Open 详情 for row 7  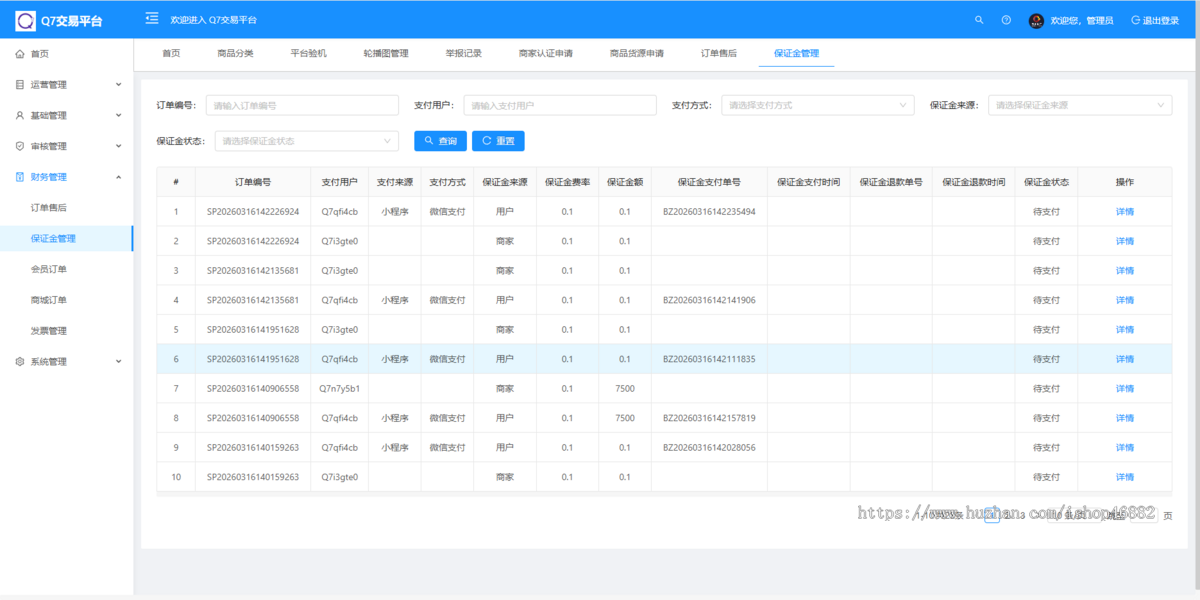(1125, 389)
